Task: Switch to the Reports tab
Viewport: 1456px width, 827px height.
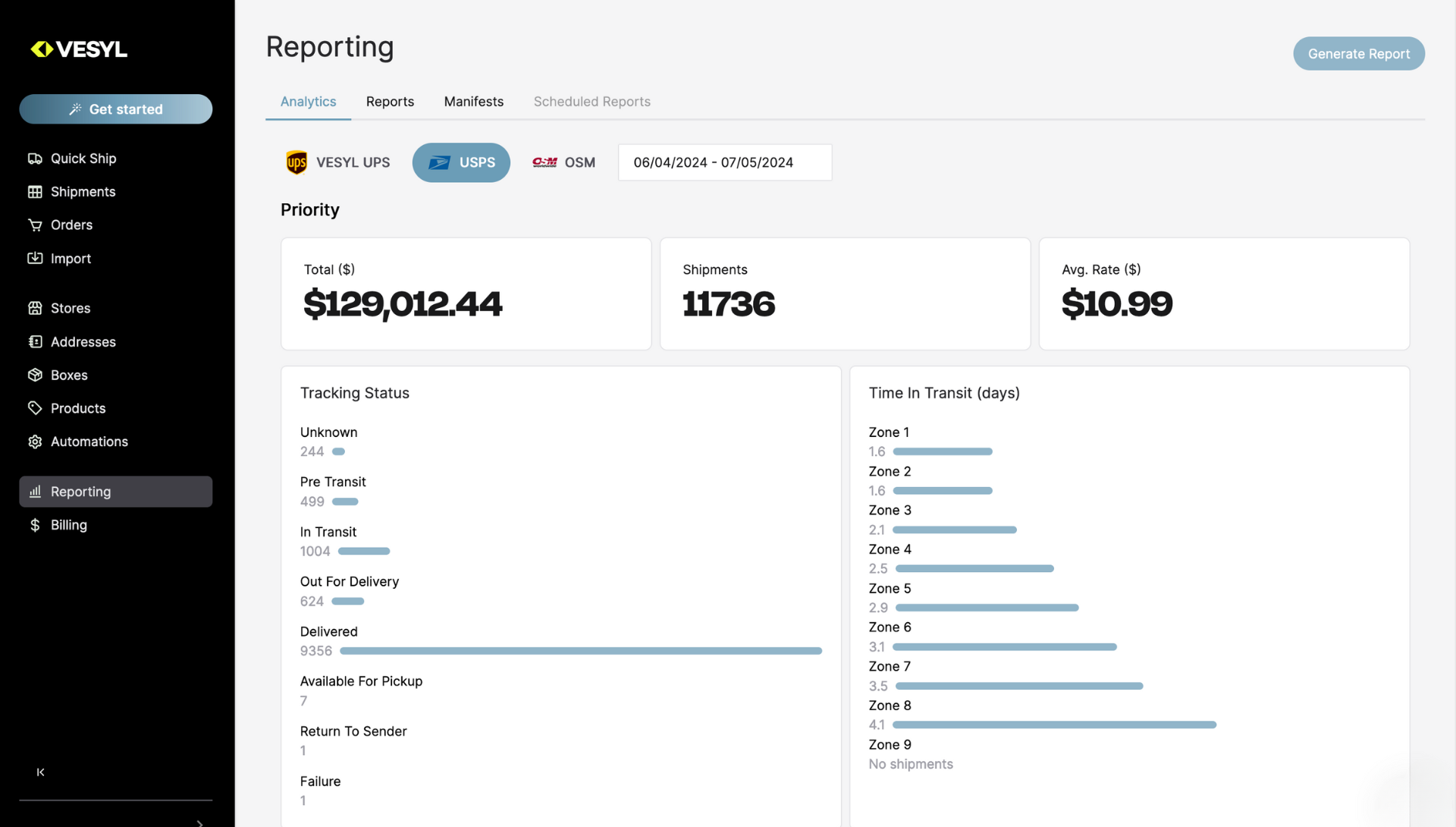Action: [x=390, y=102]
